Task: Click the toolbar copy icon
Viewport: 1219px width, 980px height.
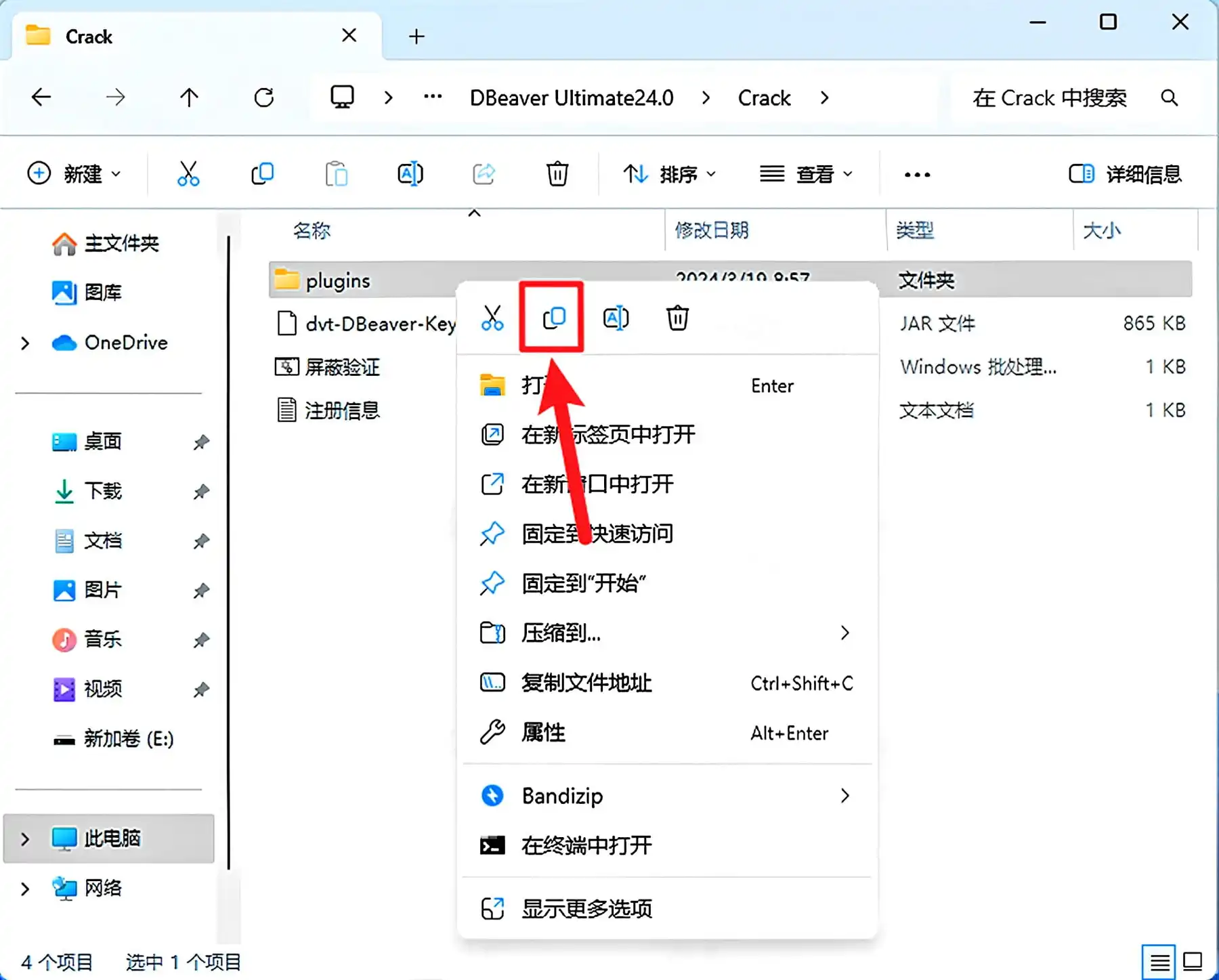Action: (x=262, y=174)
